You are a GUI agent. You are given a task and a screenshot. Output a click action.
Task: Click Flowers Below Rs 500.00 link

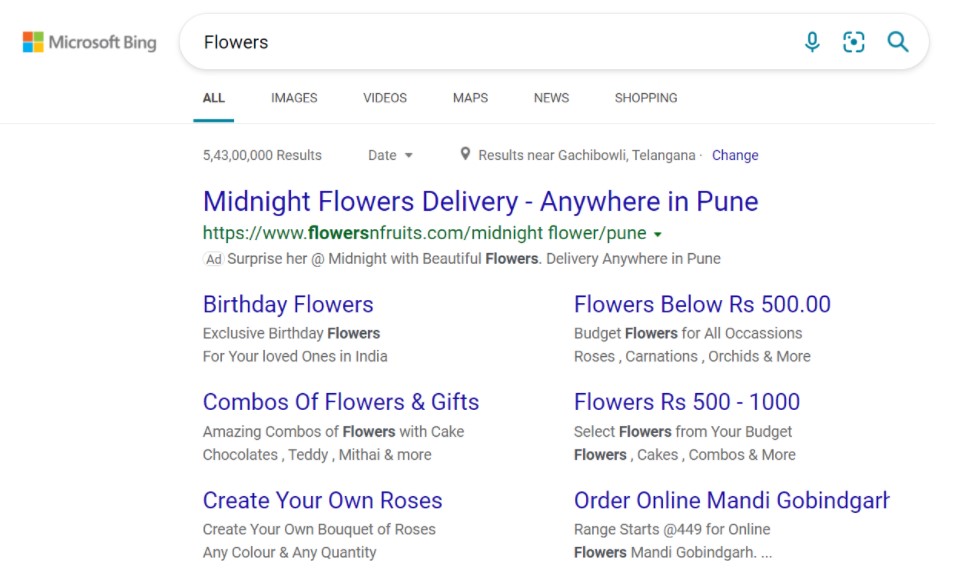click(702, 304)
